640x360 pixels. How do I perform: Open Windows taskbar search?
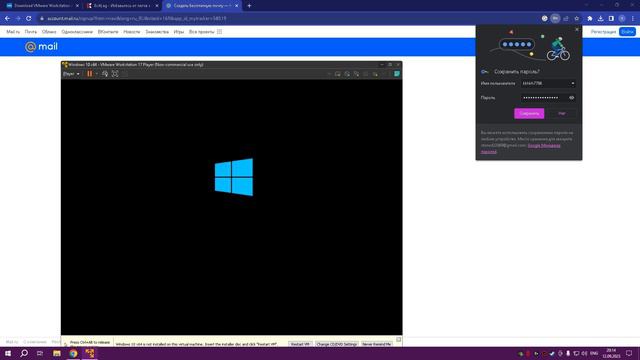pyautogui.click(x=24, y=353)
